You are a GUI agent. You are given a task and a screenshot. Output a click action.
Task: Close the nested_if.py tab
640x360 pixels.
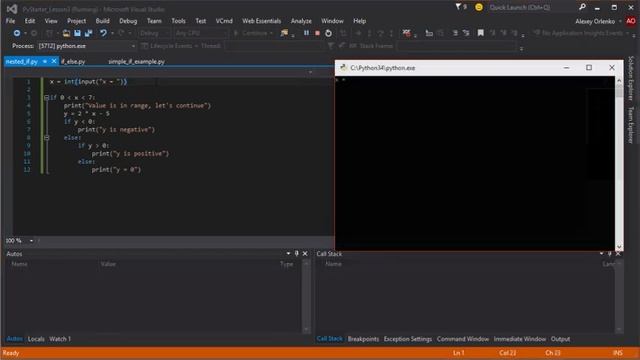pos(54,61)
